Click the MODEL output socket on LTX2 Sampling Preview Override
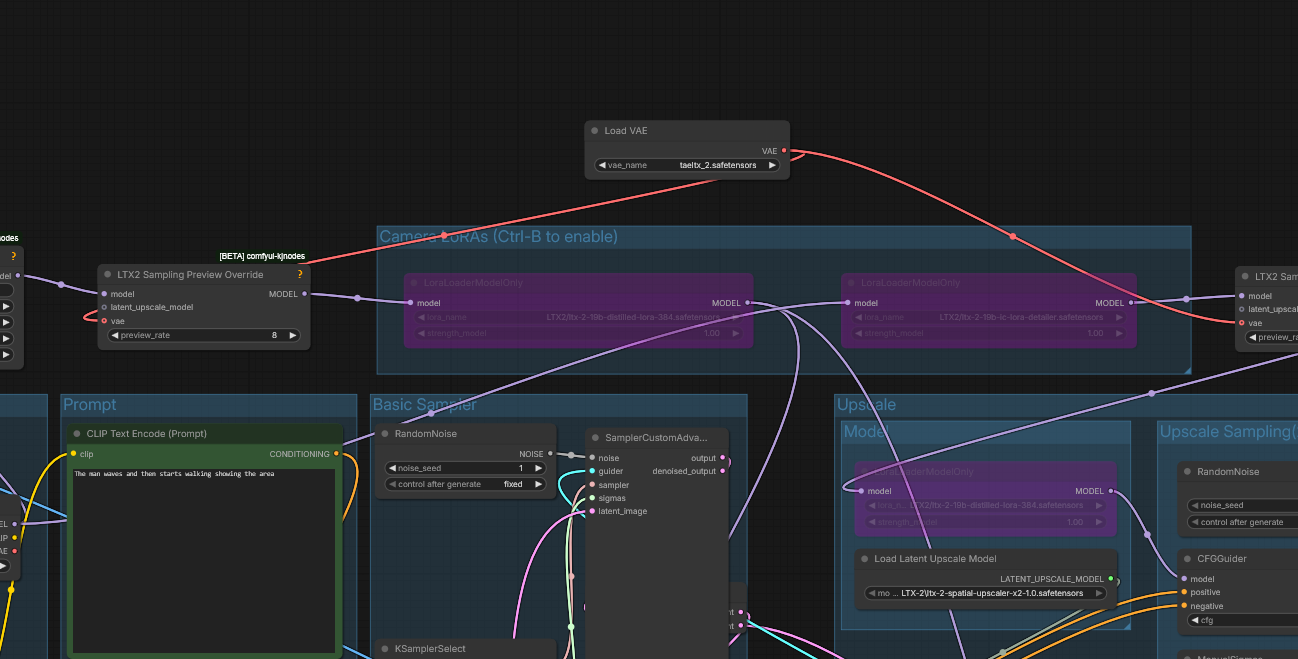Image resolution: width=1298 pixels, height=659 pixels. click(x=305, y=294)
